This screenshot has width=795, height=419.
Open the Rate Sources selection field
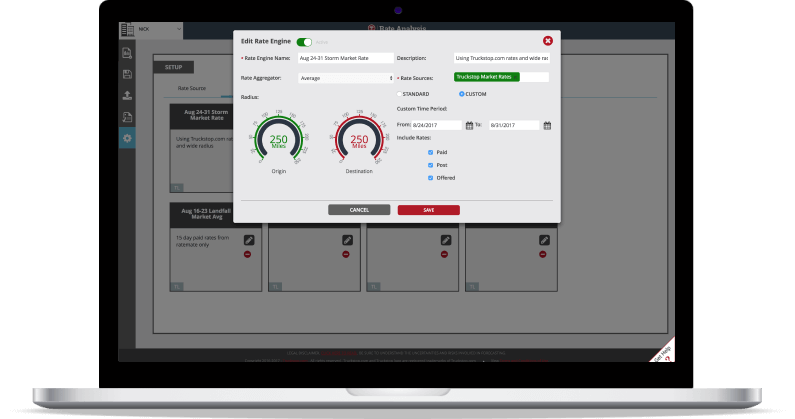pos(500,76)
